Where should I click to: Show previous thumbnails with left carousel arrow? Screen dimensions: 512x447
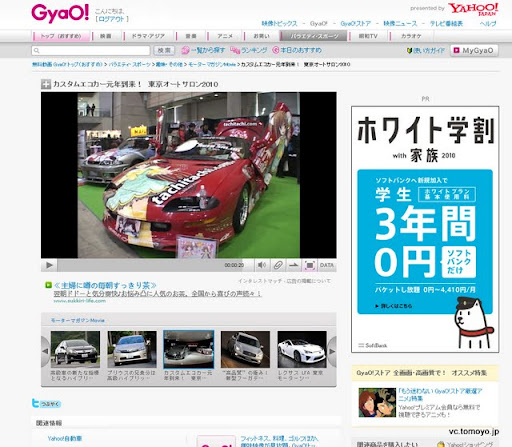coord(45,351)
